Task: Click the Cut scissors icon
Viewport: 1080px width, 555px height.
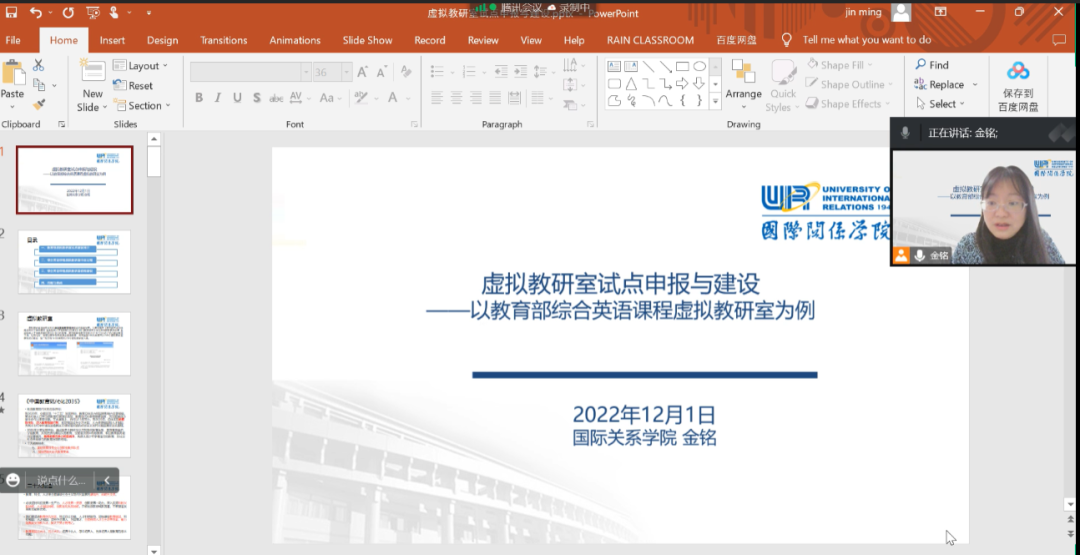Action: (39, 65)
